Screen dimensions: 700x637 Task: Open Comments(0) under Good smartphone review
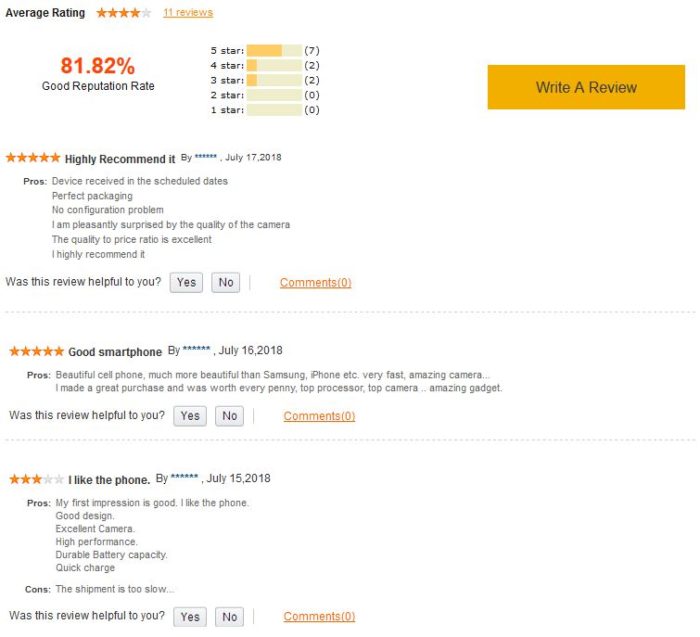tap(319, 416)
